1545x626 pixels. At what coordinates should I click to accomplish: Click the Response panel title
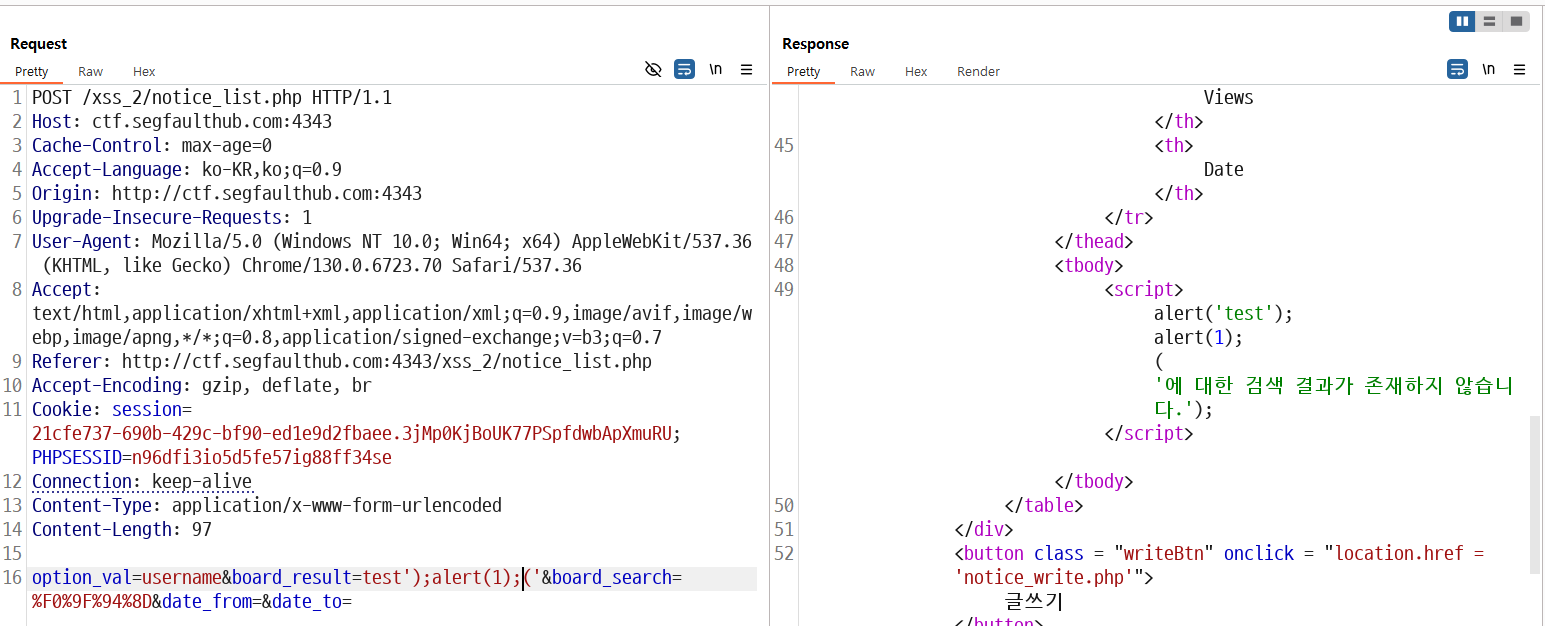click(x=815, y=44)
